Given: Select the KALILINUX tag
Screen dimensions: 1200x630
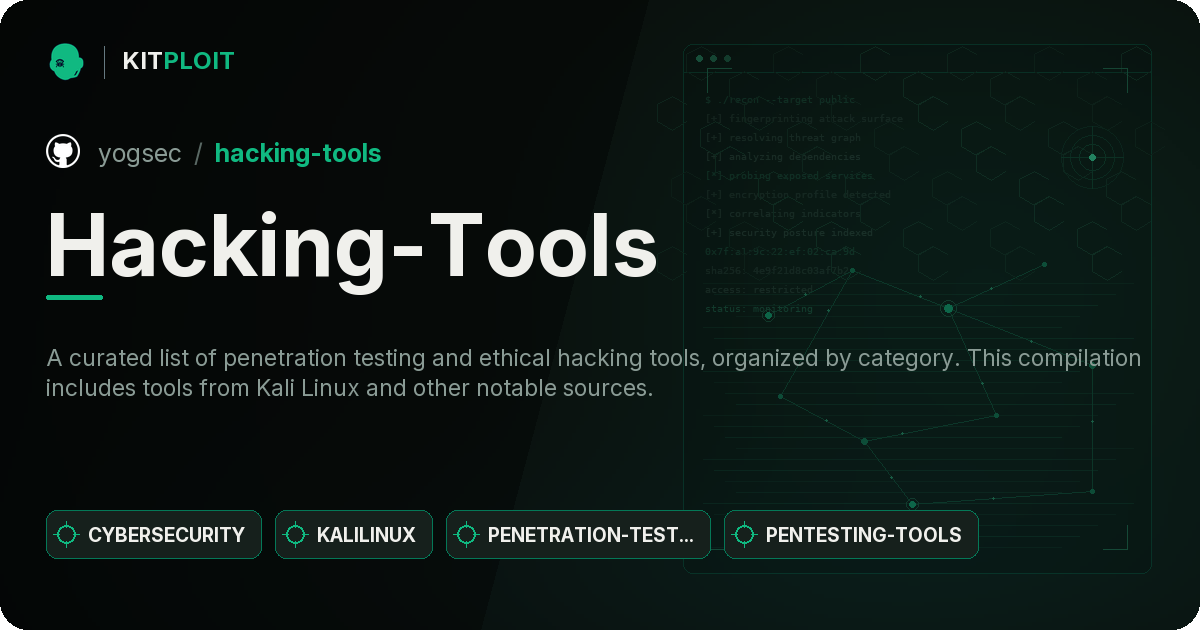Looking at the screenshot, I should (x=354, y=535).
